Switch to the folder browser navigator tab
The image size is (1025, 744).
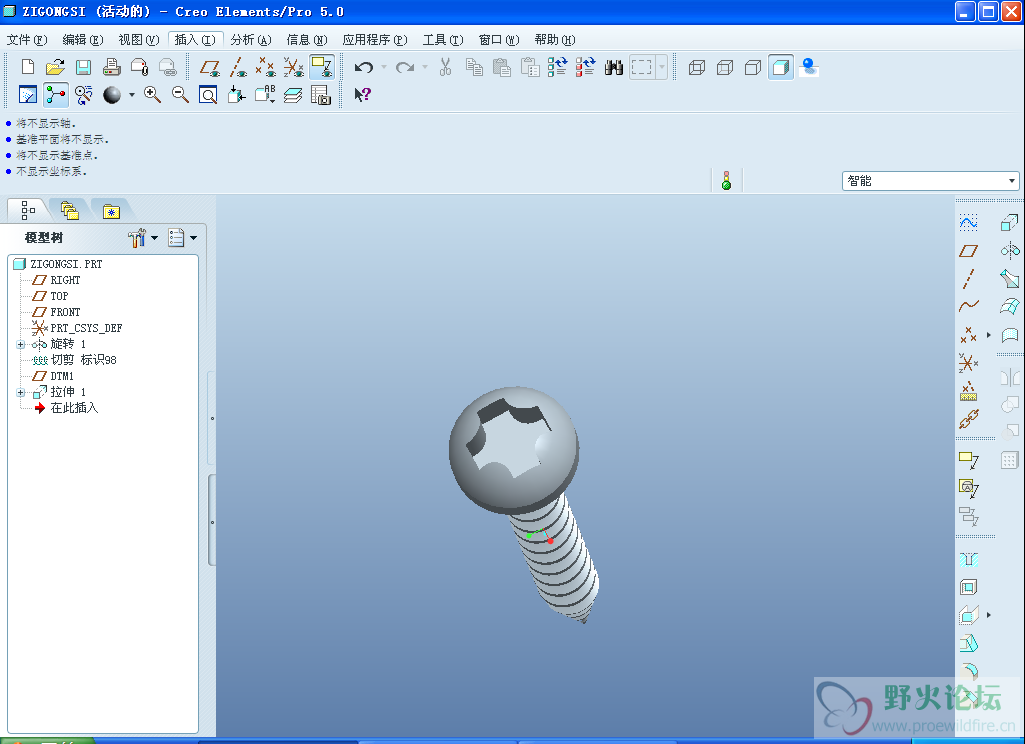click(69, 211)
